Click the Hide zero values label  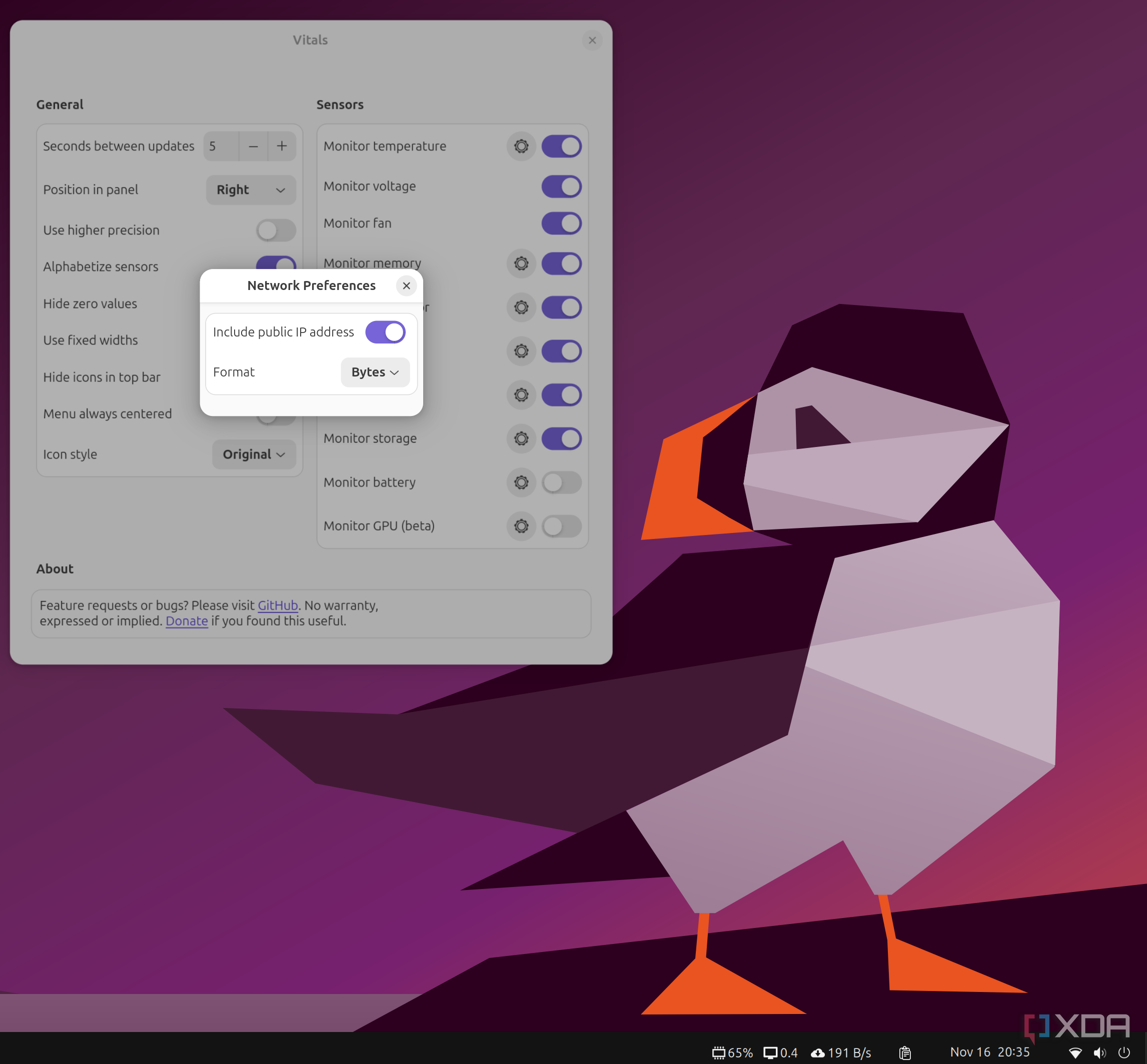[x=90, y=303]
